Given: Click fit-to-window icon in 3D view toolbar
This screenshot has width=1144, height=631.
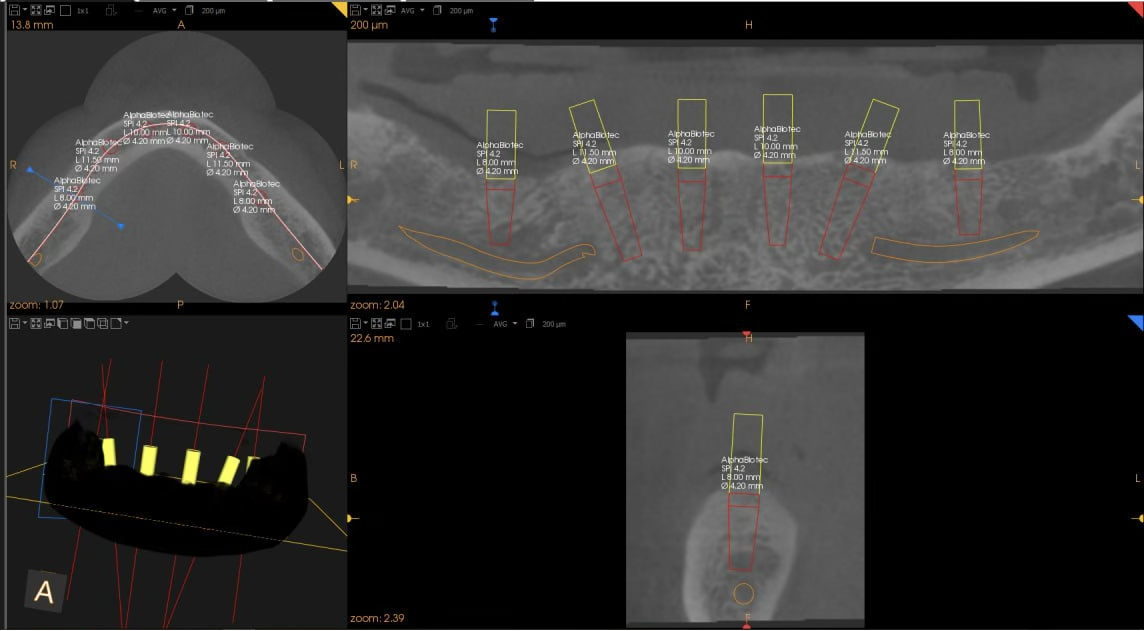Looking at the screenshot, I should (x=36, y=323).
